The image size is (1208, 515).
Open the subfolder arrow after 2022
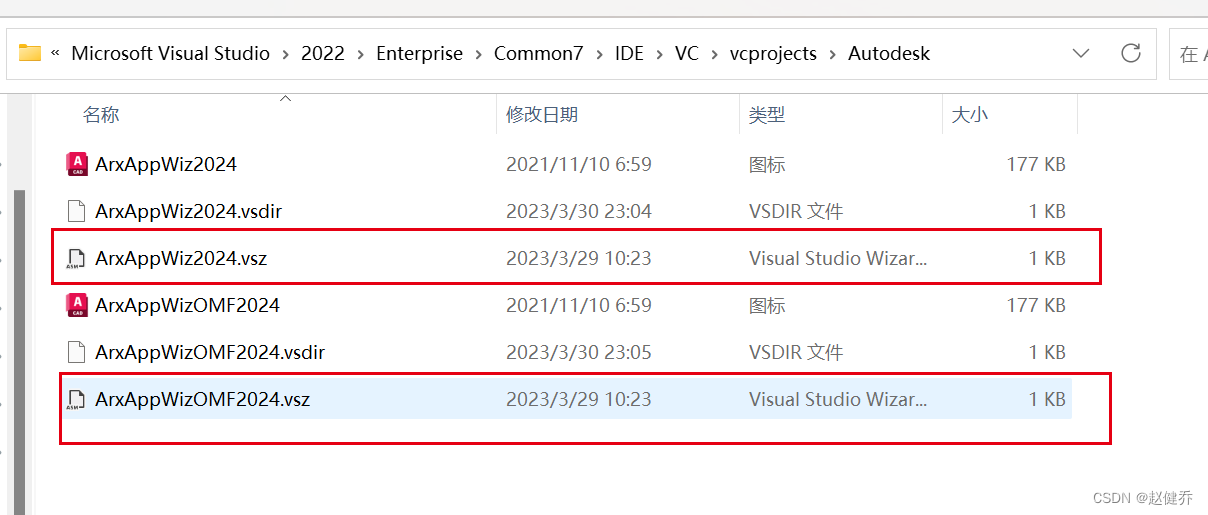[360, 54]
